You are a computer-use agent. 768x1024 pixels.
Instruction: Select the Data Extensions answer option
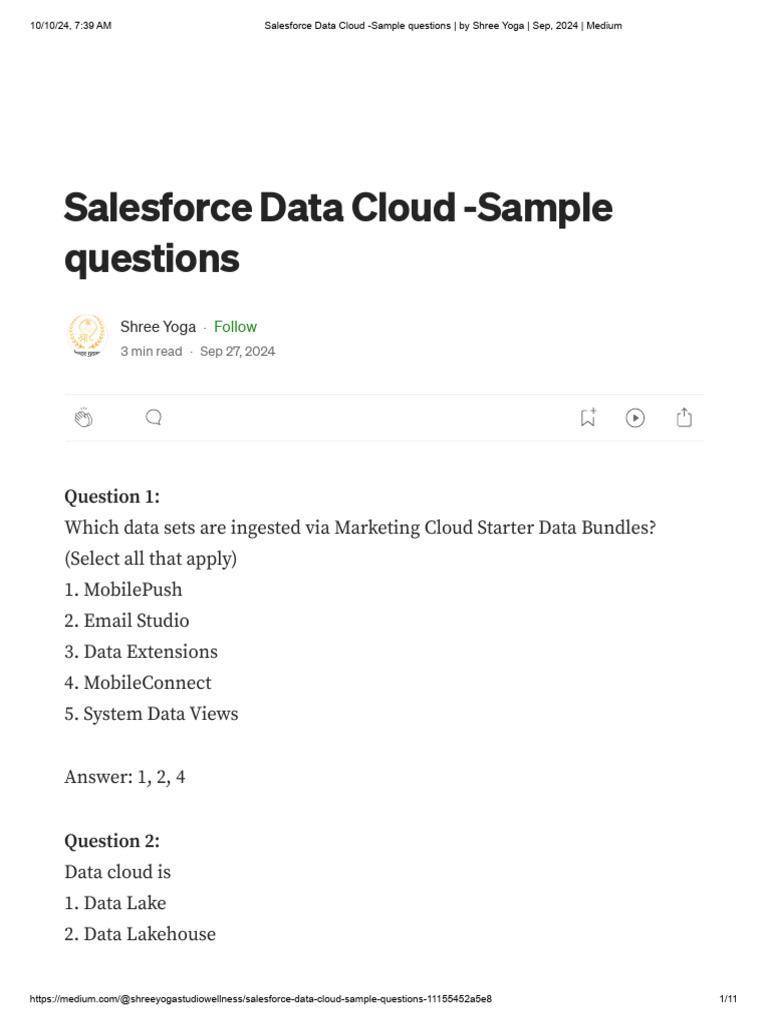tap(140, 652)
